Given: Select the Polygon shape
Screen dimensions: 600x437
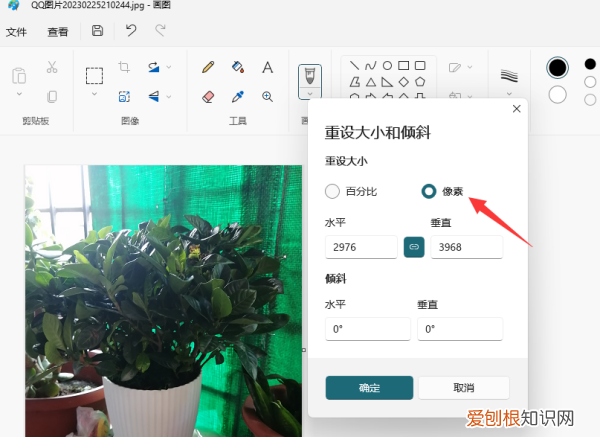Looking at the screenshot, I should [355, 82].
